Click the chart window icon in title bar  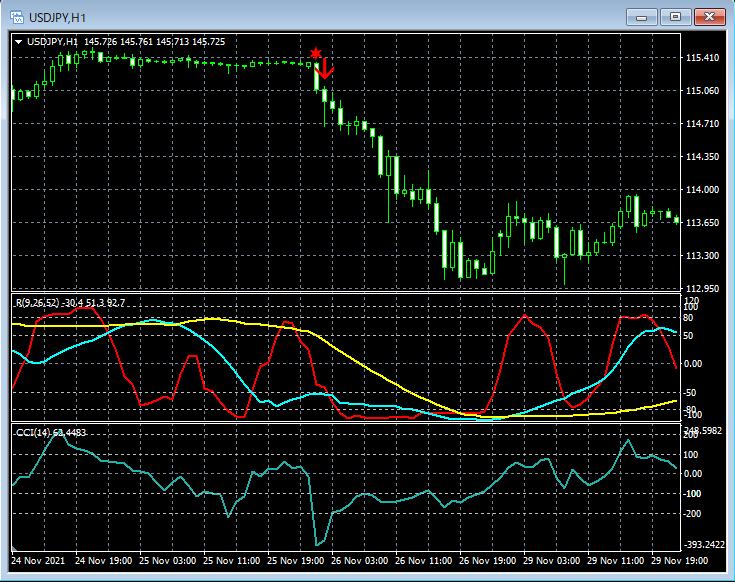tap(15, 16)
